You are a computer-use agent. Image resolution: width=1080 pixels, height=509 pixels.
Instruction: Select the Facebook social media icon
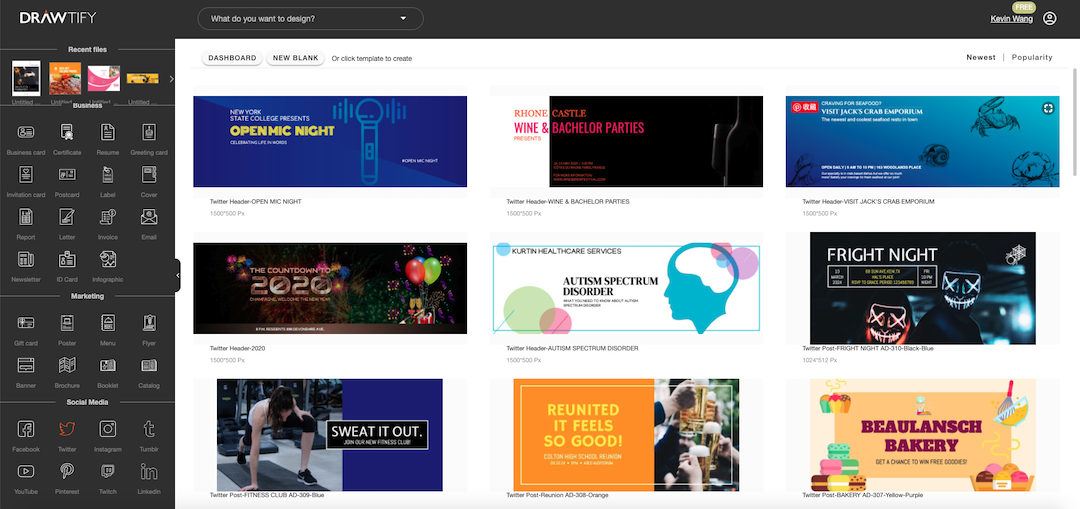[25, 429]
